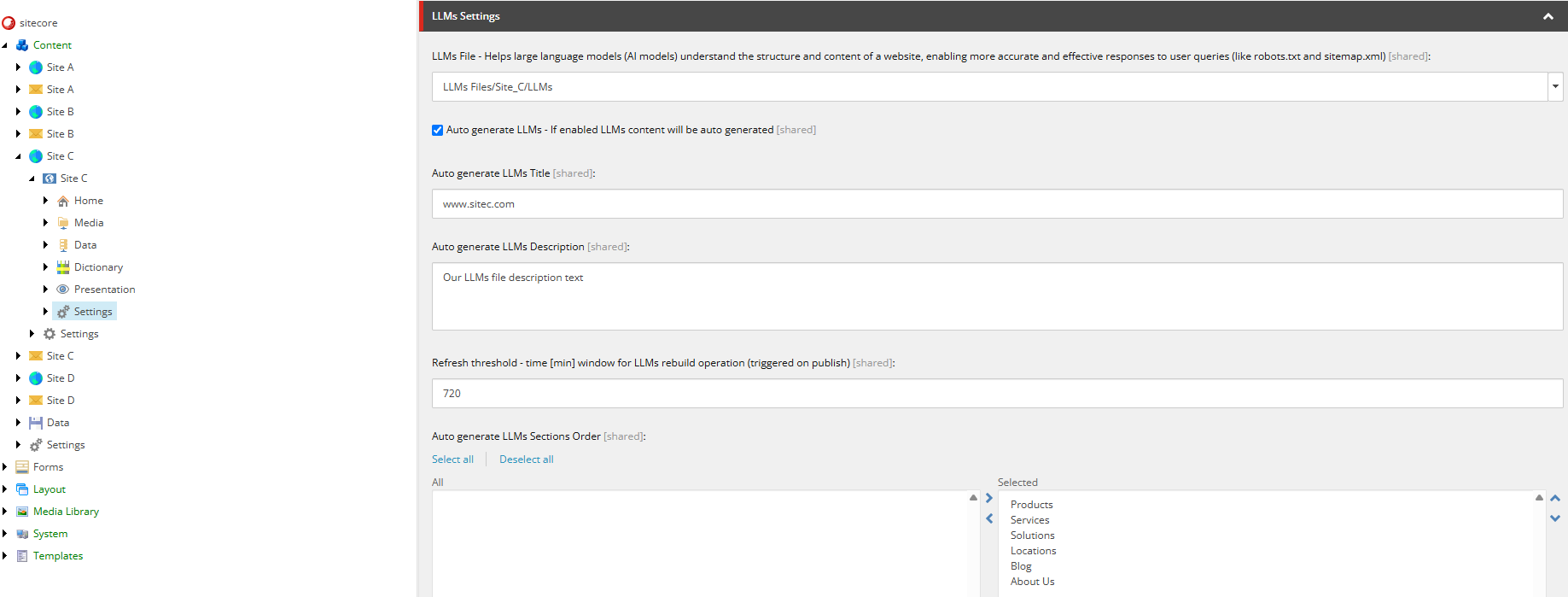Click the Site A envelope icon
This screenshot has height=597, width=1568.
tap(36, 90)
